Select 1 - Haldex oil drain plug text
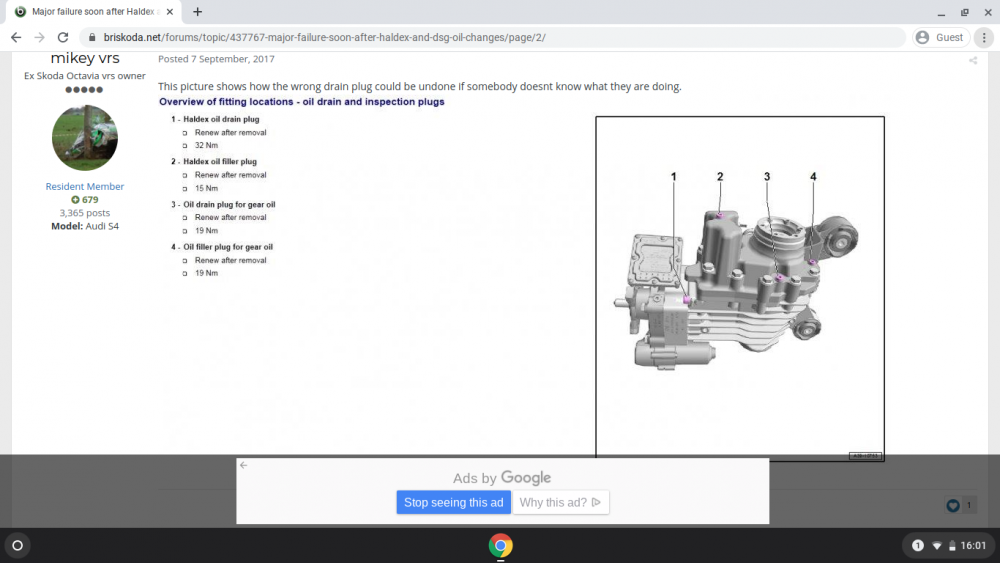 pyautogui.click(x=215, y=119)
